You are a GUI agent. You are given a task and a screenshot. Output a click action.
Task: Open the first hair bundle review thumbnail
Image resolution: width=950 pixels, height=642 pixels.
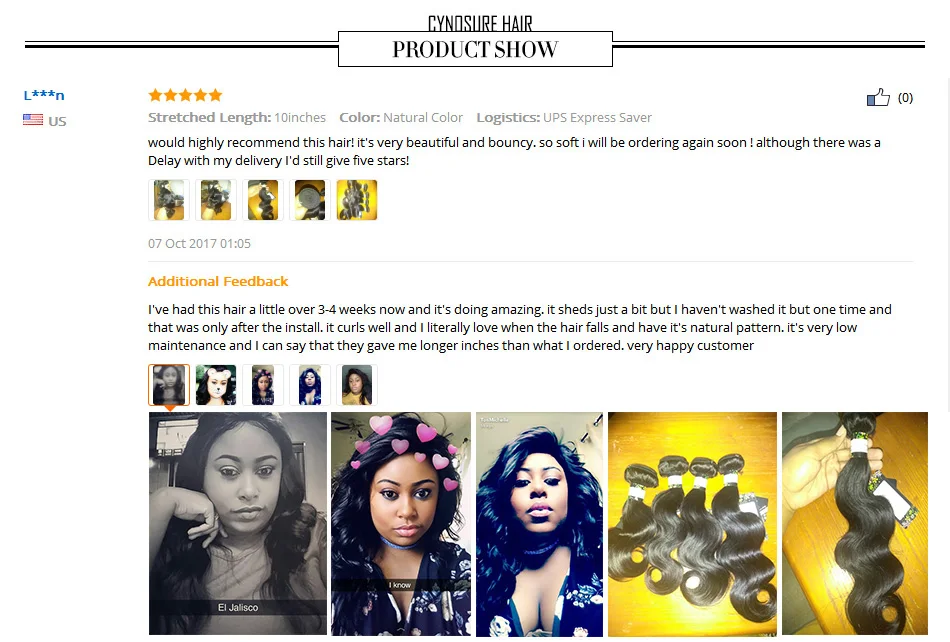169,200
